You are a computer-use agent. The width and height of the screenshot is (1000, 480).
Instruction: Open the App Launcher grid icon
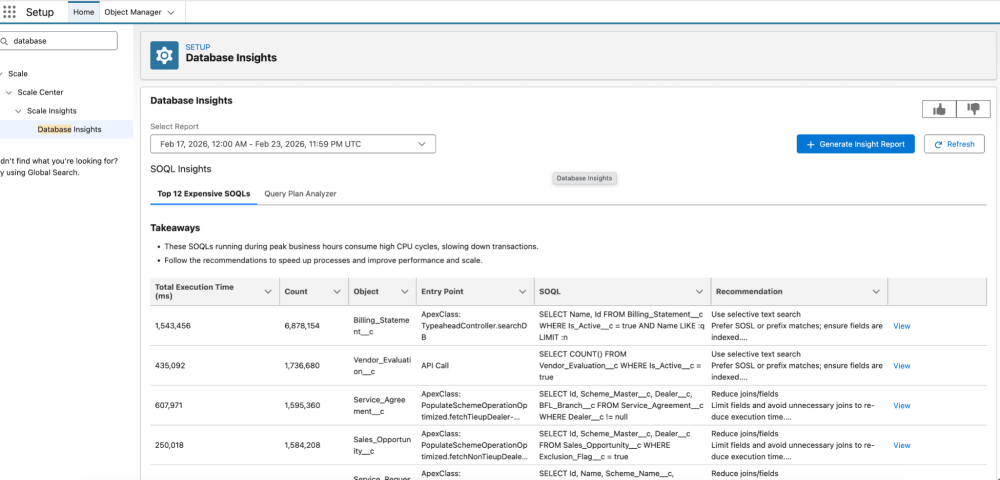[10, 12]
